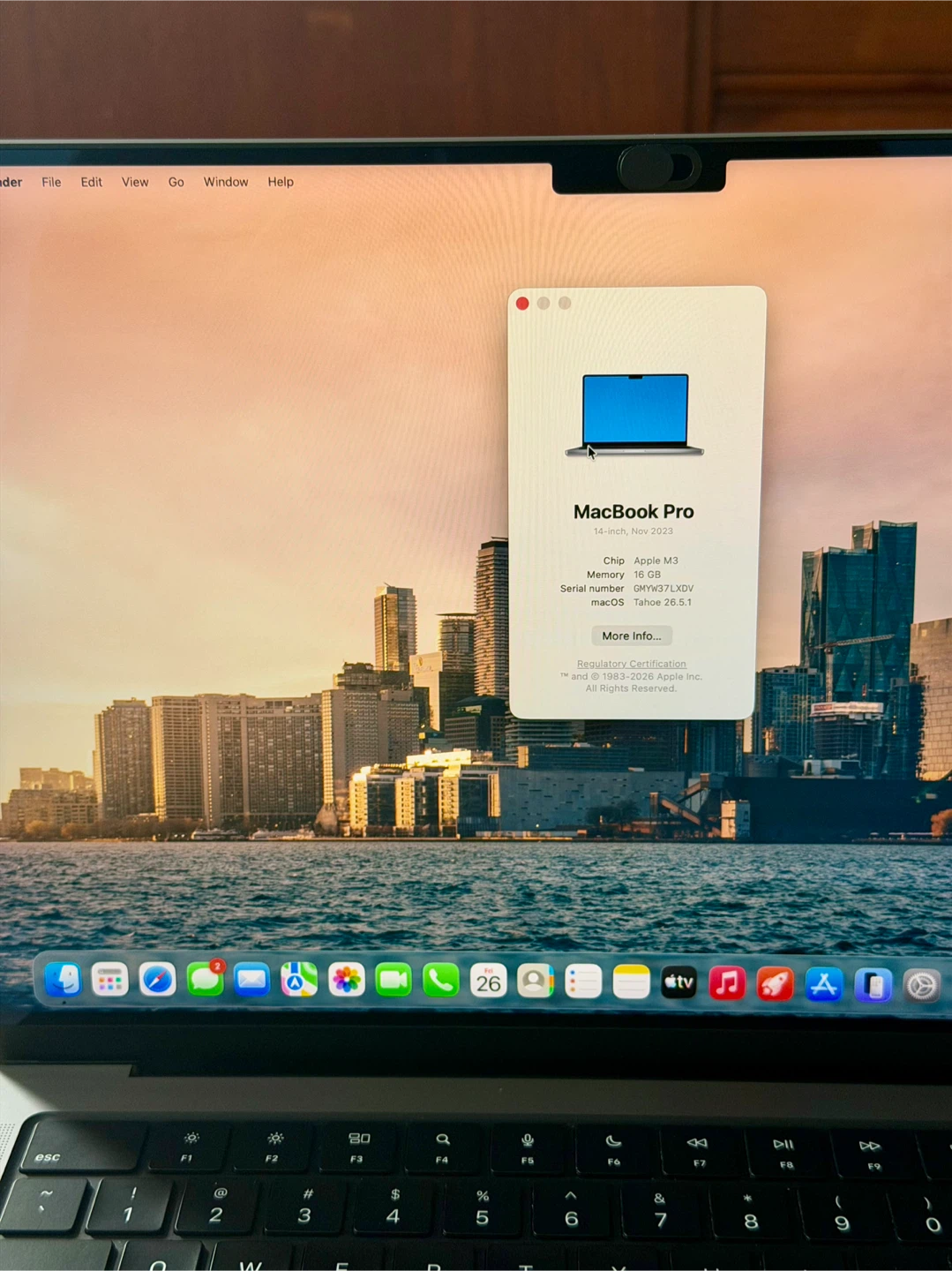The height and width of the screenshot is (1271, 952).
Task: Click the "macOS" label
Action: (608, 603)
